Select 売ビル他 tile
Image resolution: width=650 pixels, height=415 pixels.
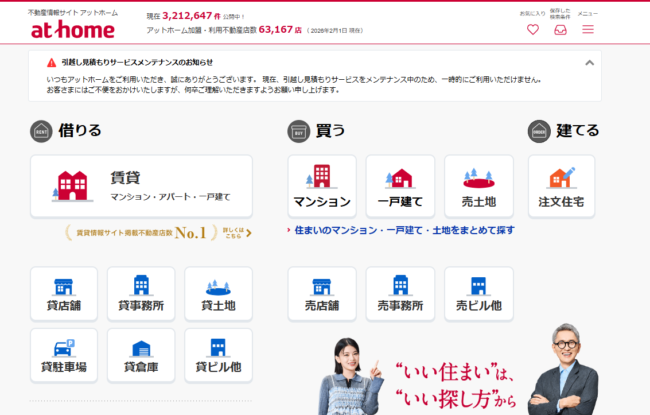479,294
